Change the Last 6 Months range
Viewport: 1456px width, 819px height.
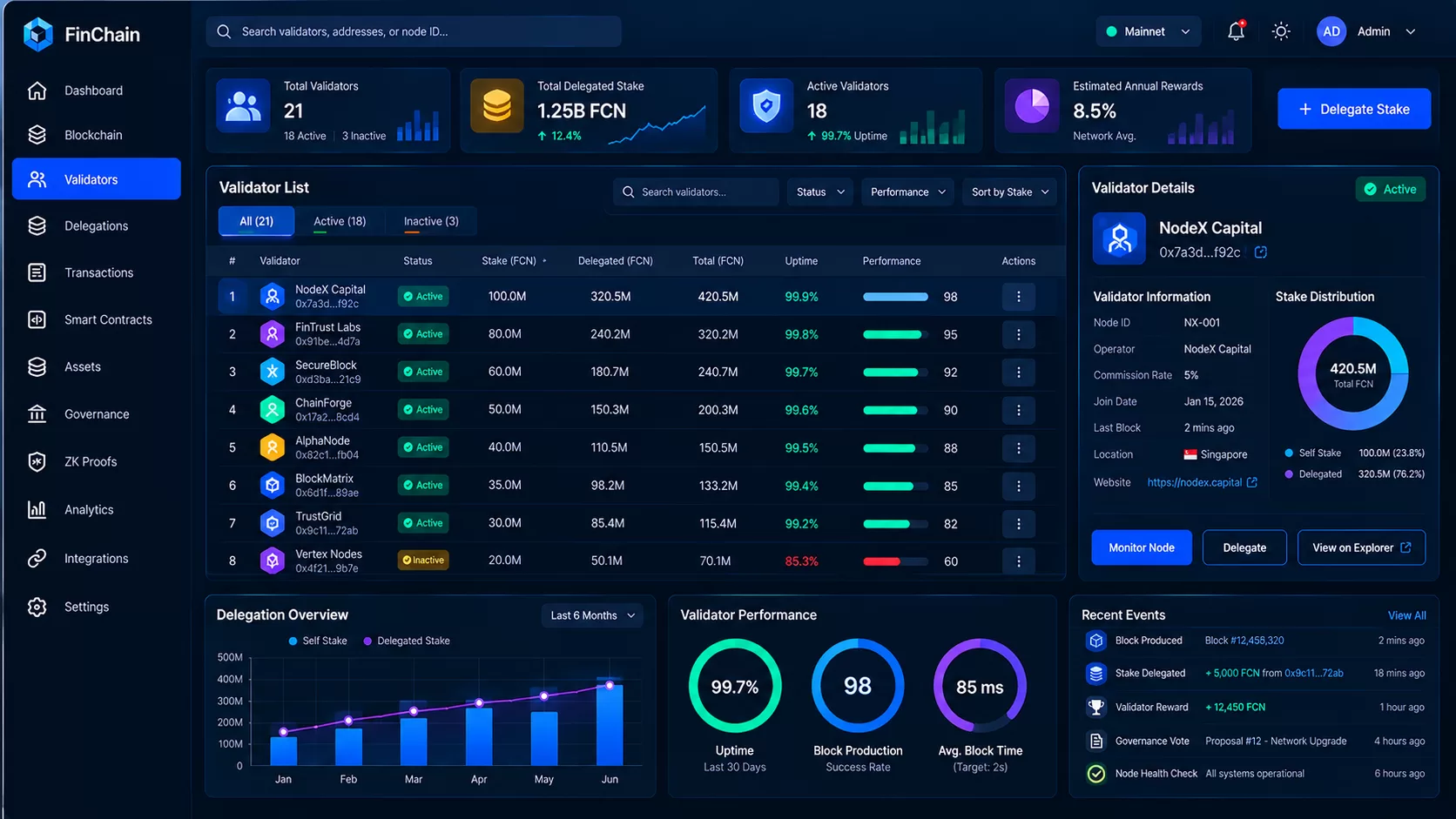pos(592,615)
